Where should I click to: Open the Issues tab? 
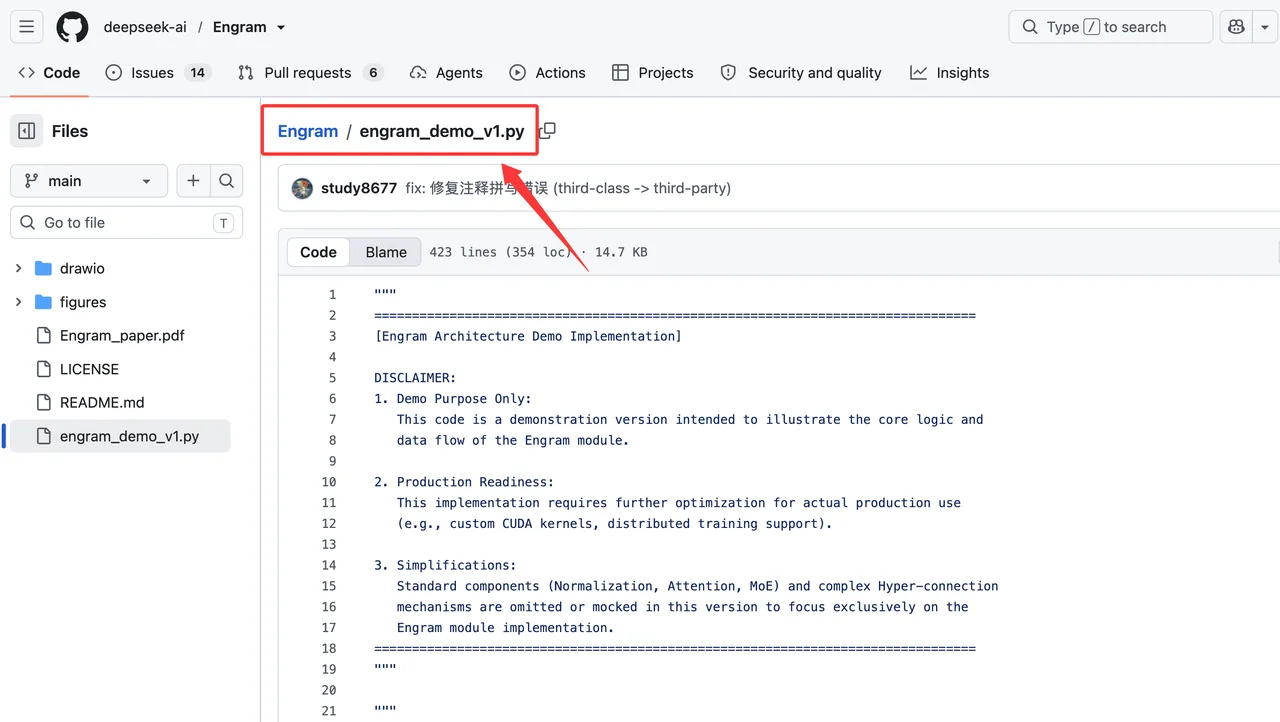coord(158,73)
